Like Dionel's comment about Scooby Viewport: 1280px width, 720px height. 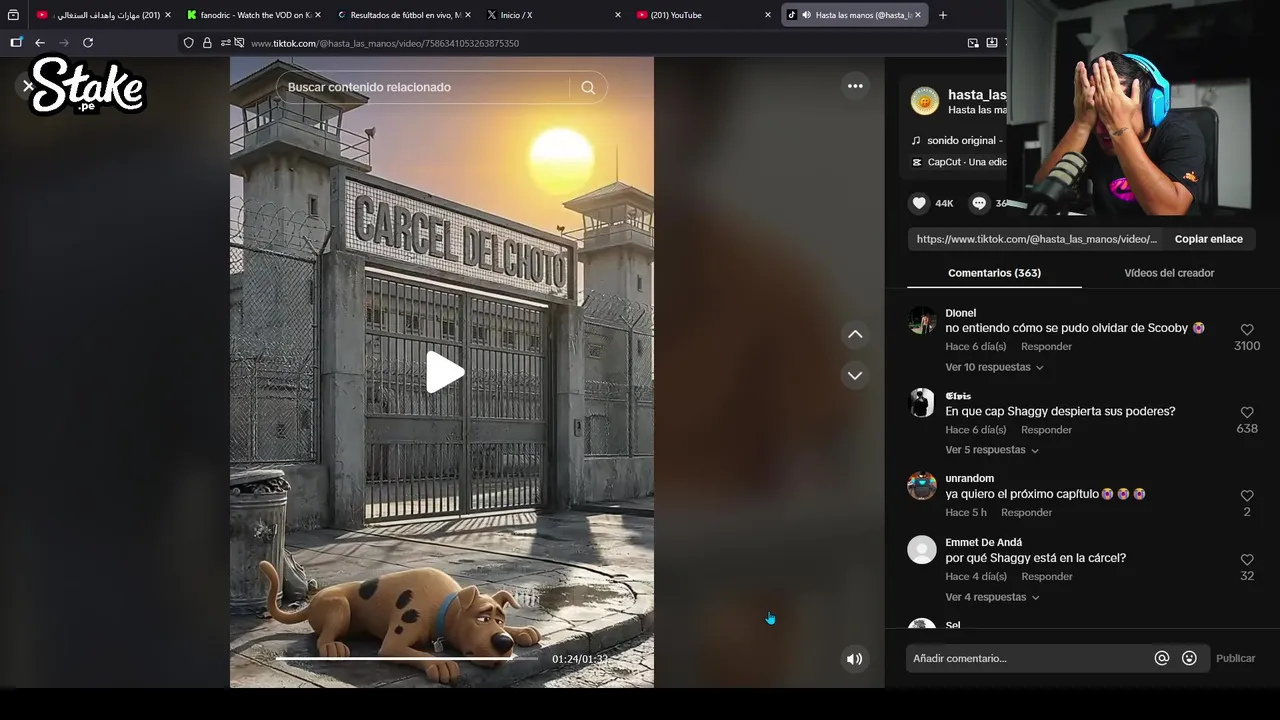[x=1247, y=329]
